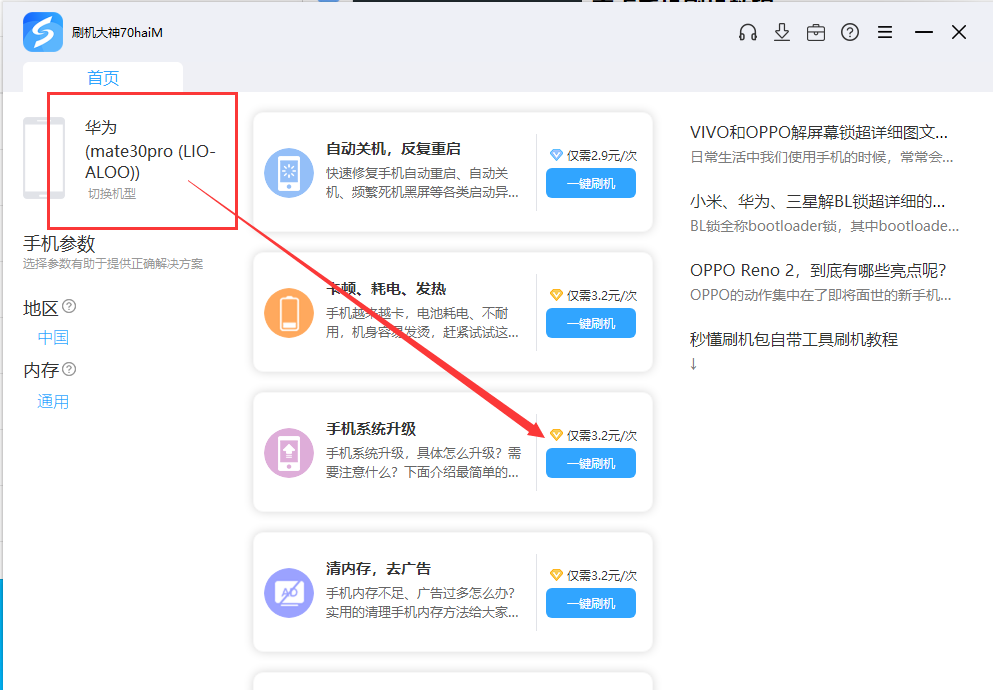This screenshot has width=993, height=690.
Task: Click description 手机内存不足、广告过多怎么办
Action: pyautogui.click(x=422, y=602)
